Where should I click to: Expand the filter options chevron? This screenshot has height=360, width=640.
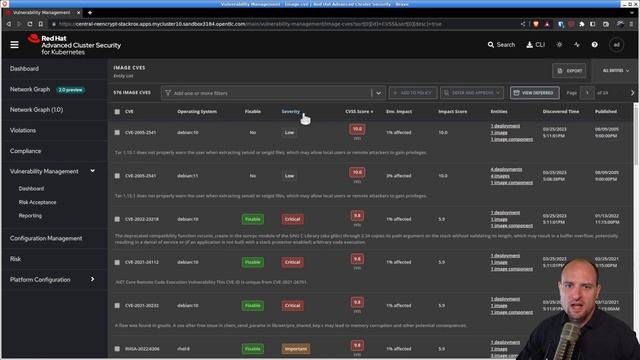378,93
